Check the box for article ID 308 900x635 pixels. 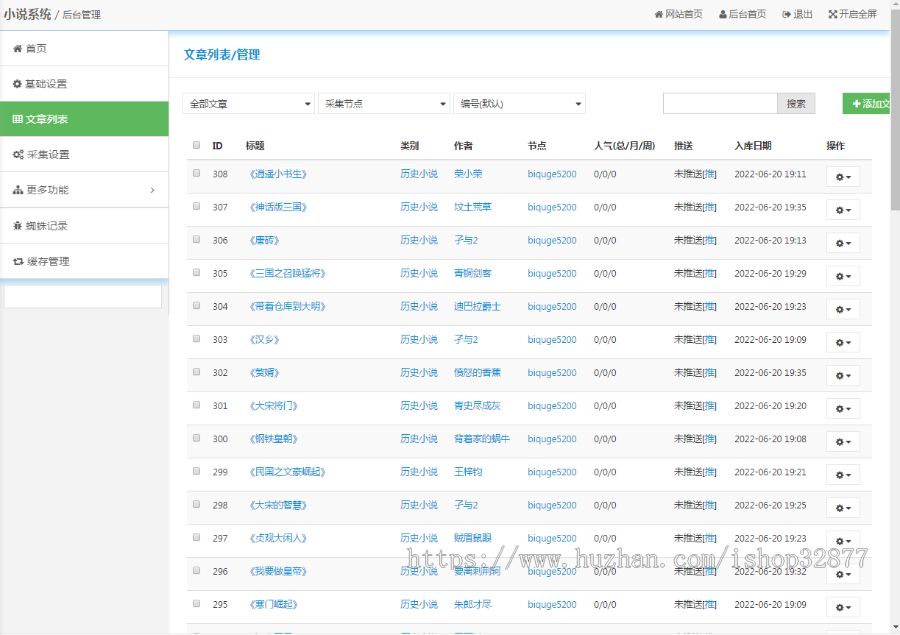pyautogui.click(x=196, y=173)
